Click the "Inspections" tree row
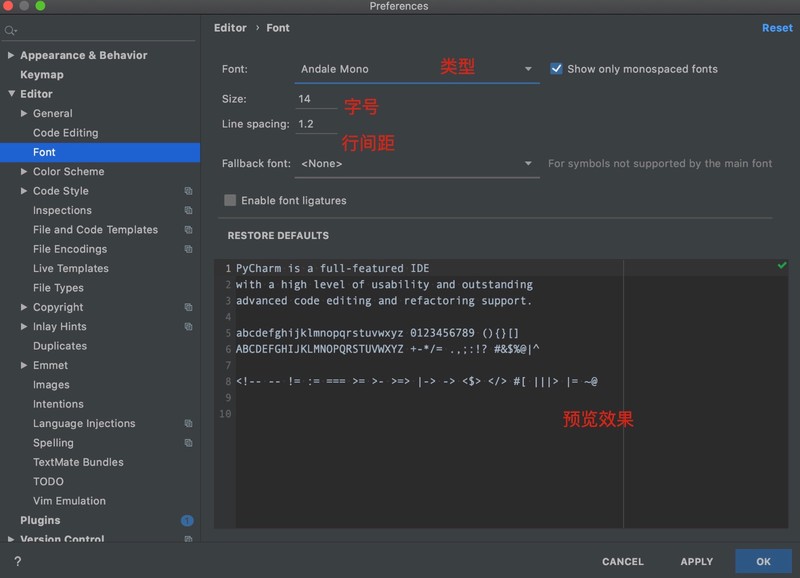 click(x=100, y=210)
